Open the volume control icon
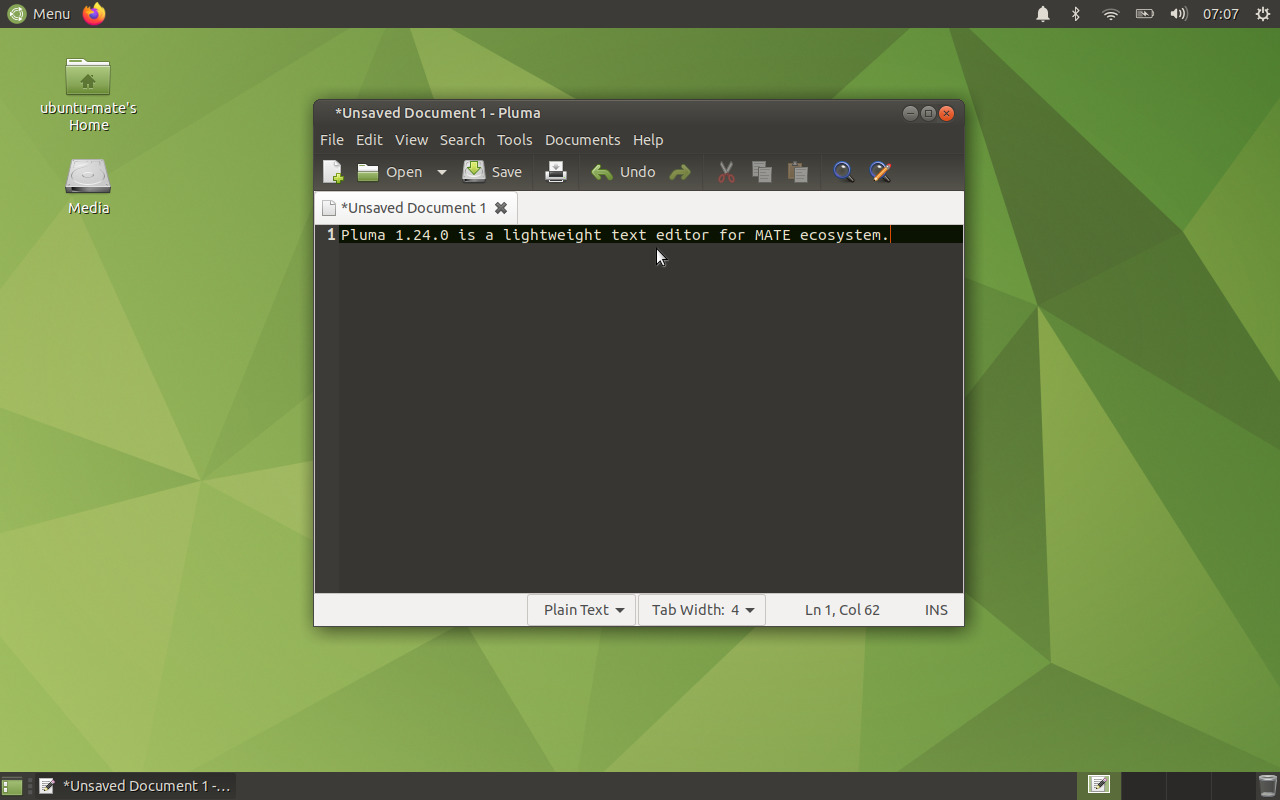 tap(1179, 14)
